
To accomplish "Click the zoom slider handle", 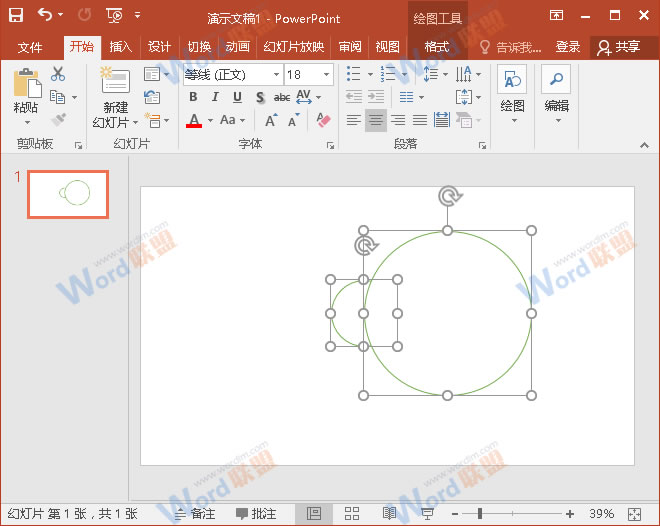I will point(480,513).
